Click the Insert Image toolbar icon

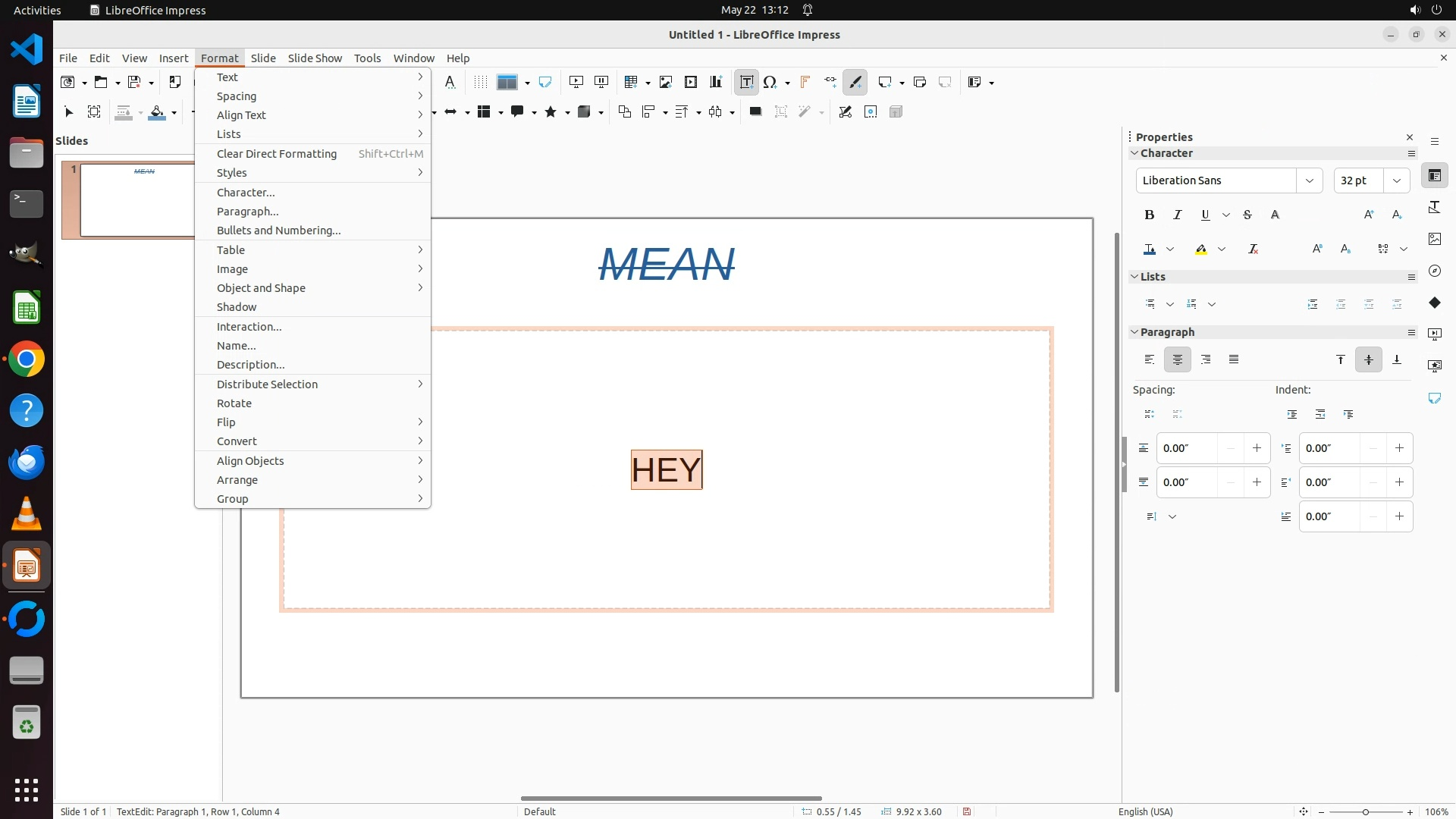tap(666, 82)
